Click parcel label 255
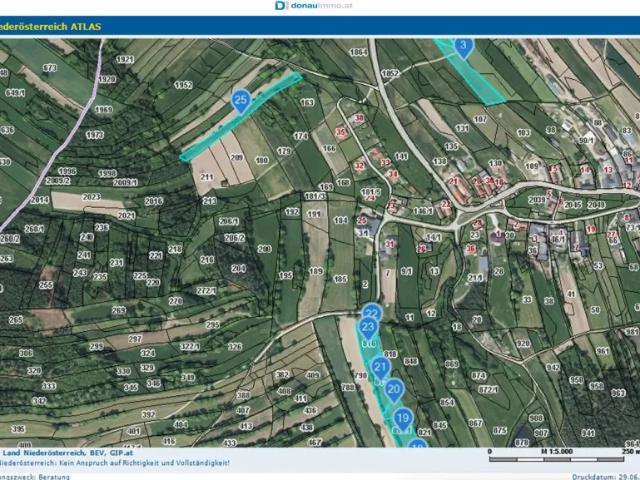 pos(46,285)
